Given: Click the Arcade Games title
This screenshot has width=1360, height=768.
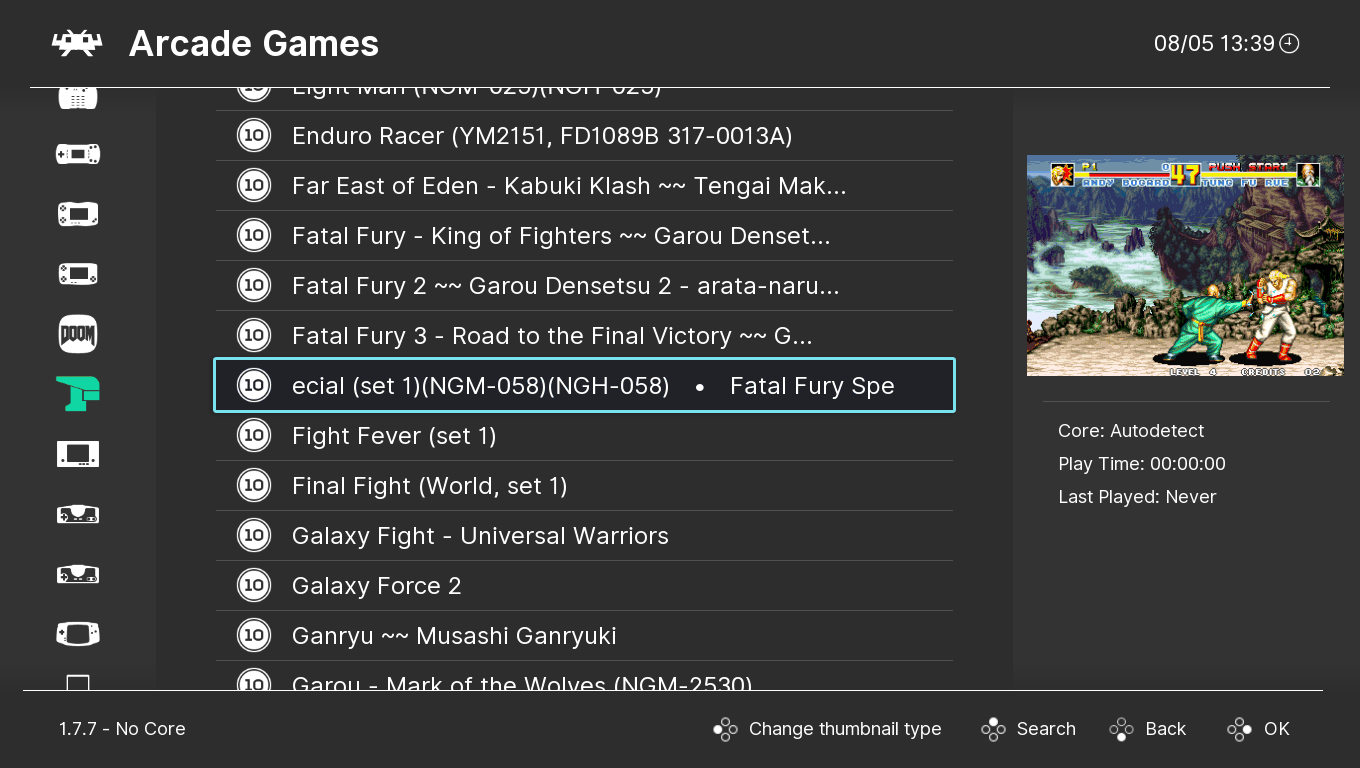Looking at the screenshot, I should coord(254,43).
